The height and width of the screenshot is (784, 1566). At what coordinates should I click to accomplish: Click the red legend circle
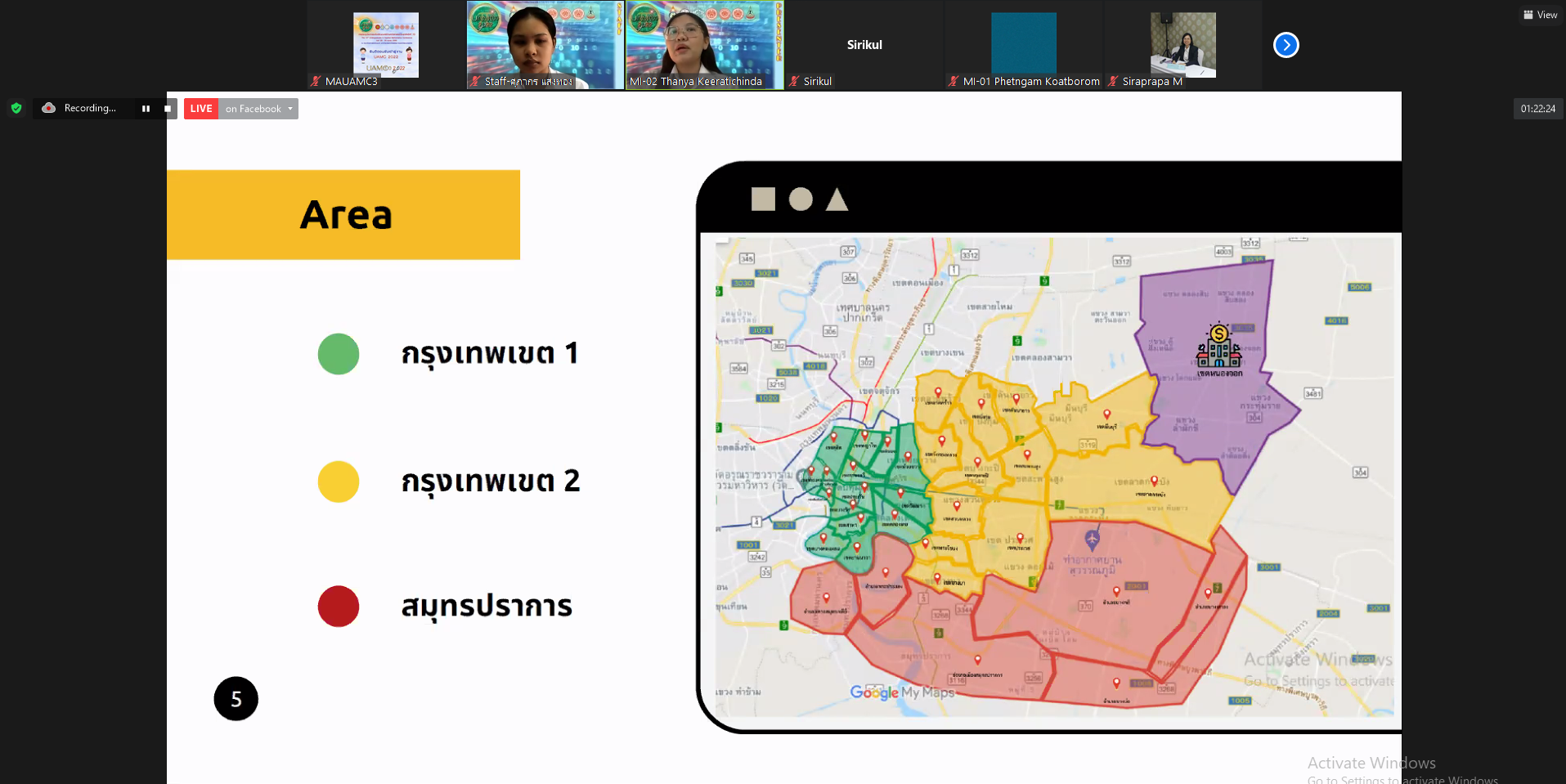coord(339,607)
